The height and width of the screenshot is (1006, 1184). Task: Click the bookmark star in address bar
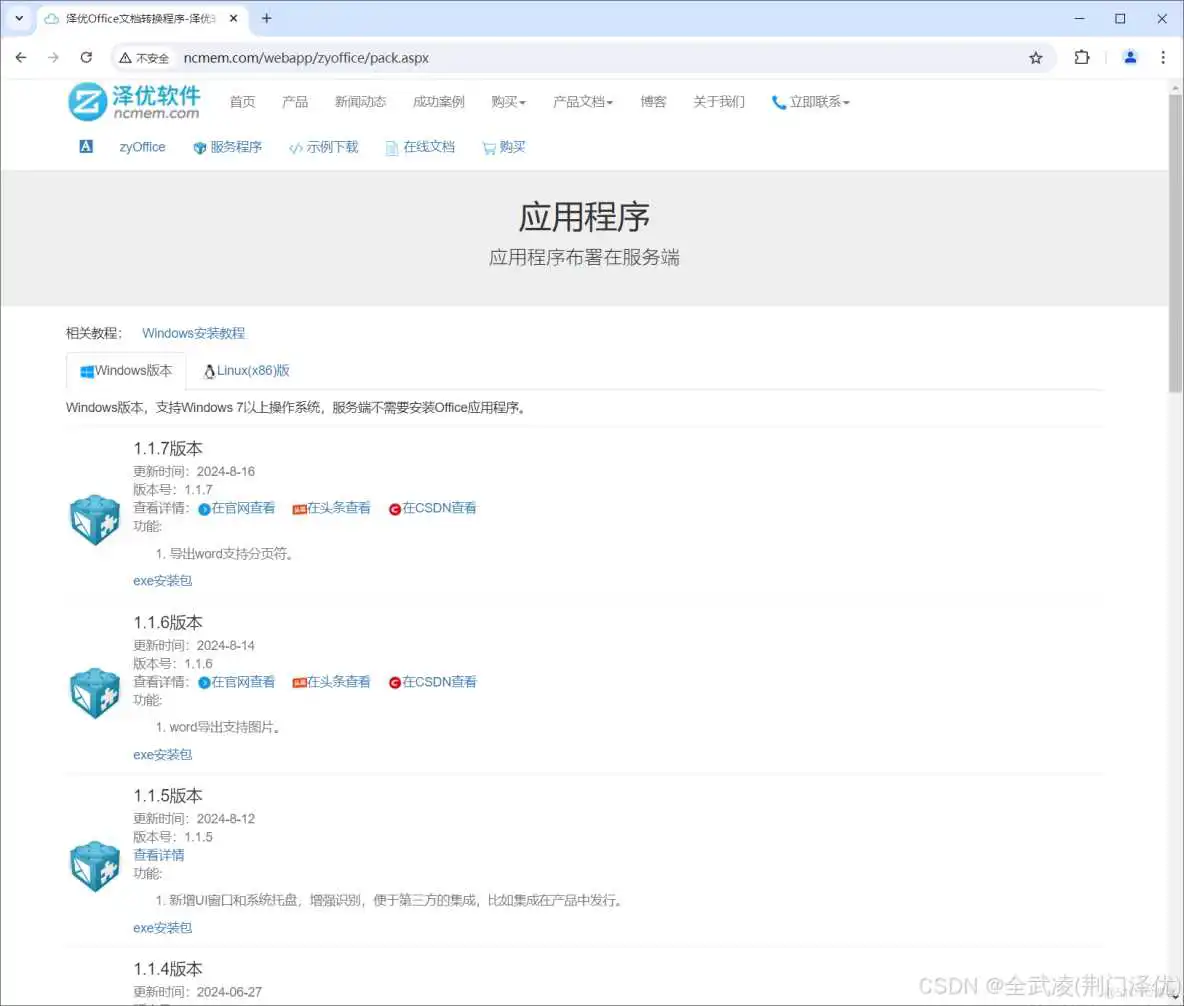pyautogui.click(x=1036, y=57)
